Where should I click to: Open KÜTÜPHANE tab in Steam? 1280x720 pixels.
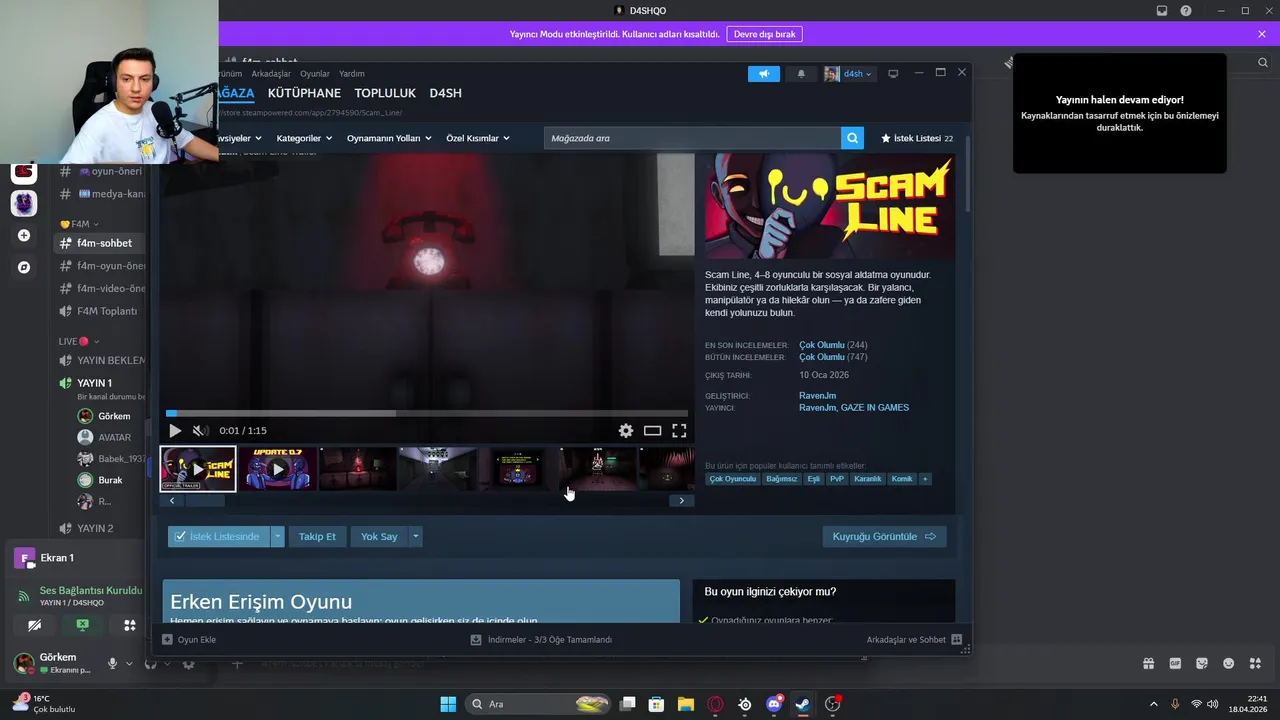(304, 93)
